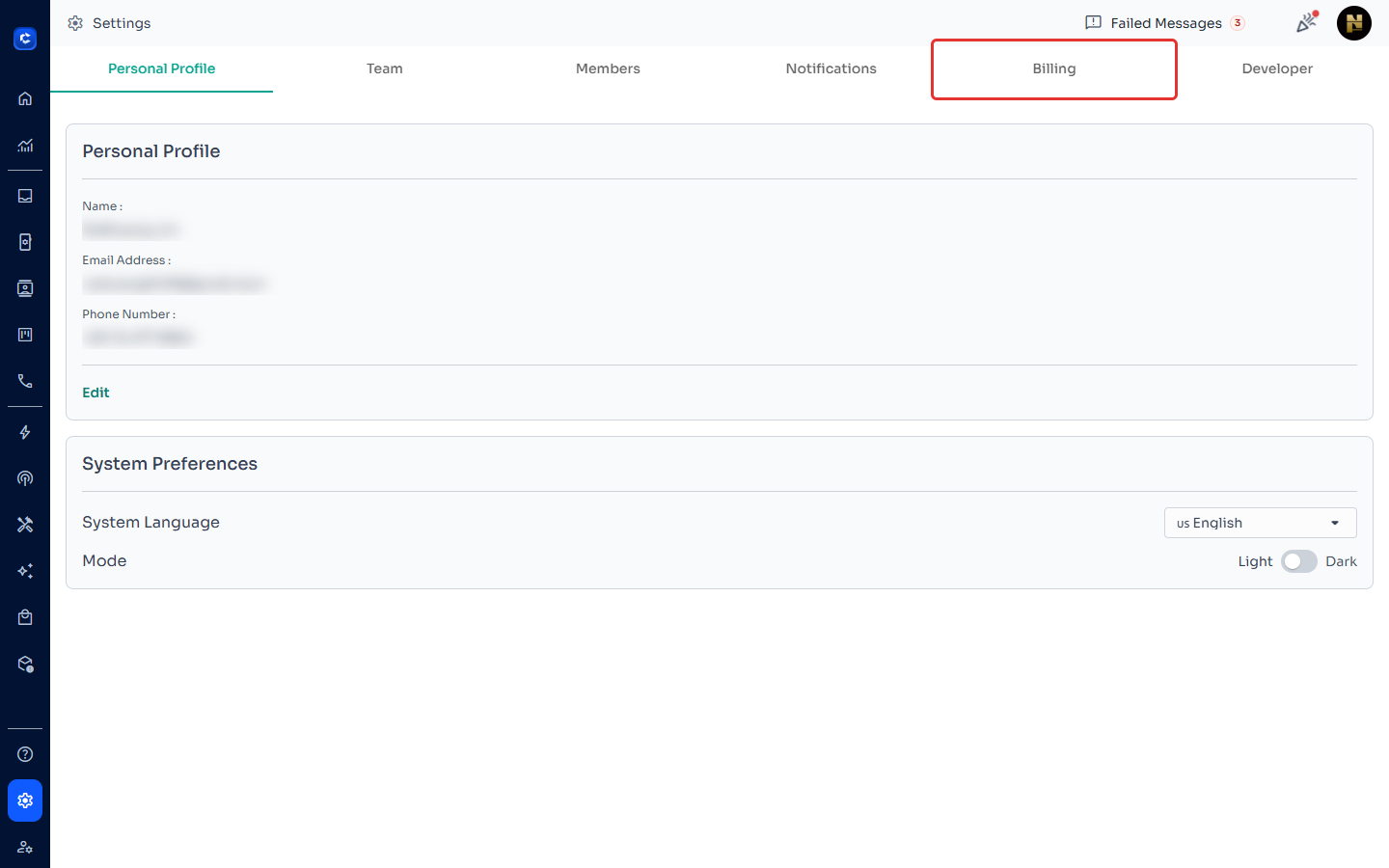
Task: Open the shopping bag icon in sidebar
Action: [25, 617]
